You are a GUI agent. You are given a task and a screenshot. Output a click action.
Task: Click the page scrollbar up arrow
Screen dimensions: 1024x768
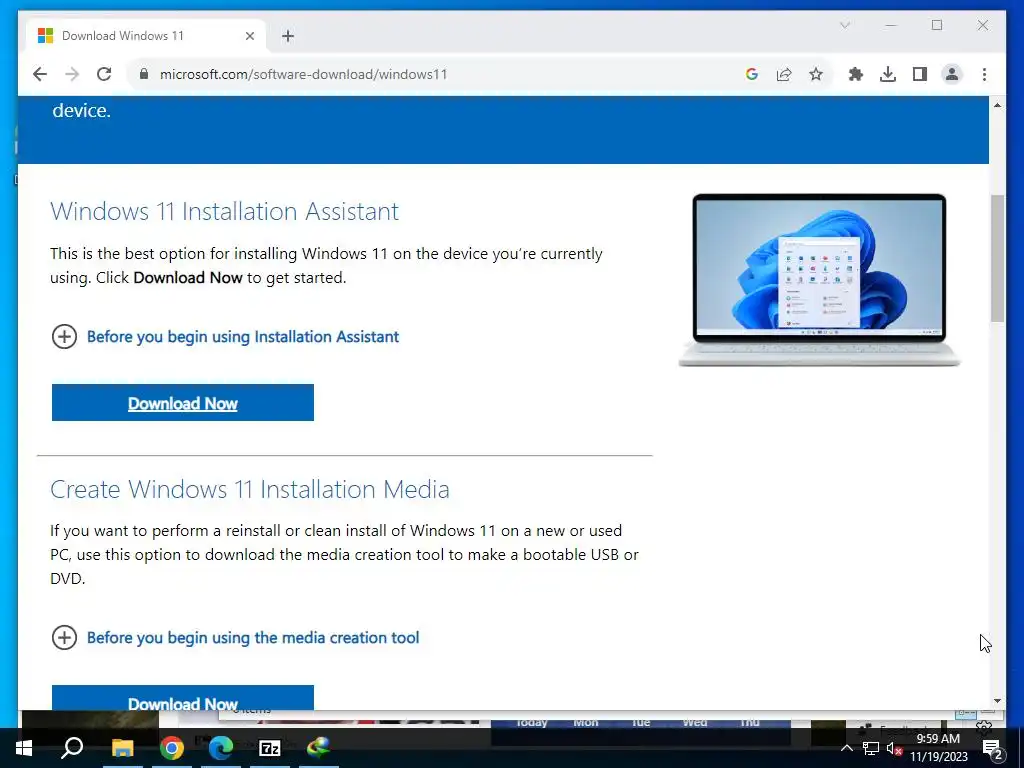(997, 105)
